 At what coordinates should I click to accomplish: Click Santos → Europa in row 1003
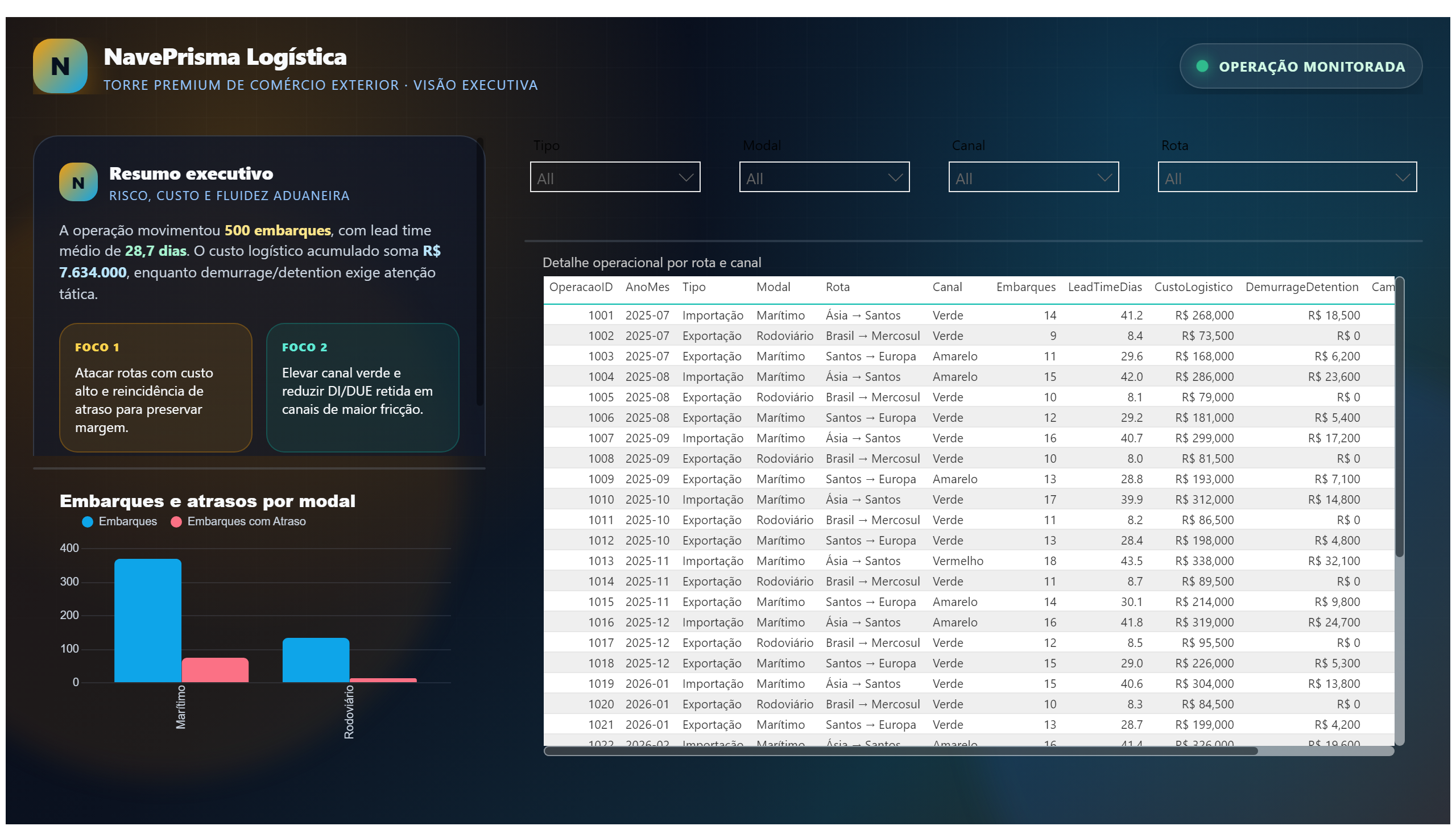click(x=870, y=357)
